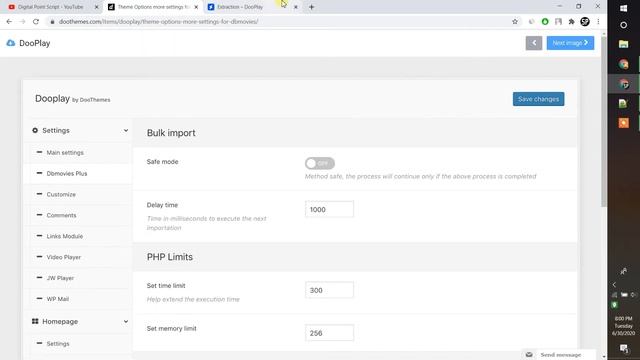Save changes in Dooplay options
The height and width of the screenshot is (360, 640).
click(x=538, y=99)
